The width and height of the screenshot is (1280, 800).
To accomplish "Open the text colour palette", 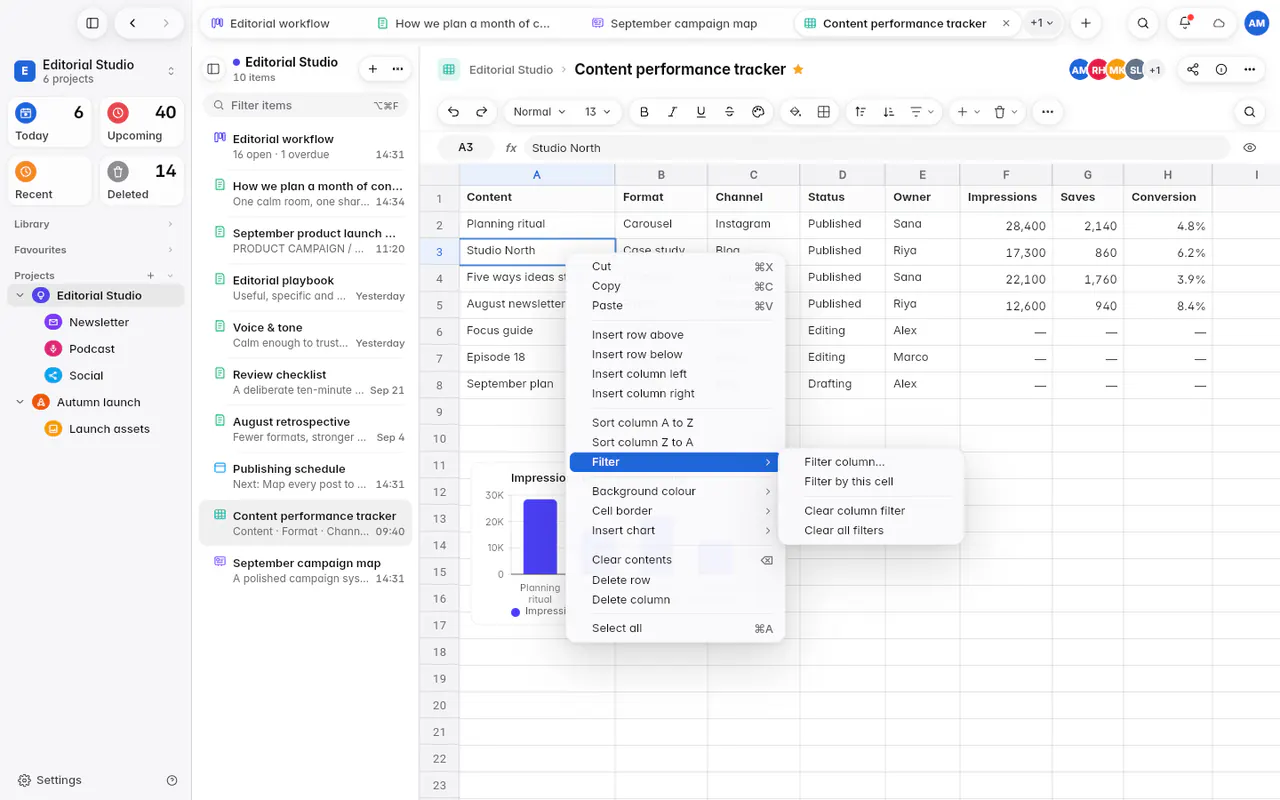I will (x=758, y=112).
